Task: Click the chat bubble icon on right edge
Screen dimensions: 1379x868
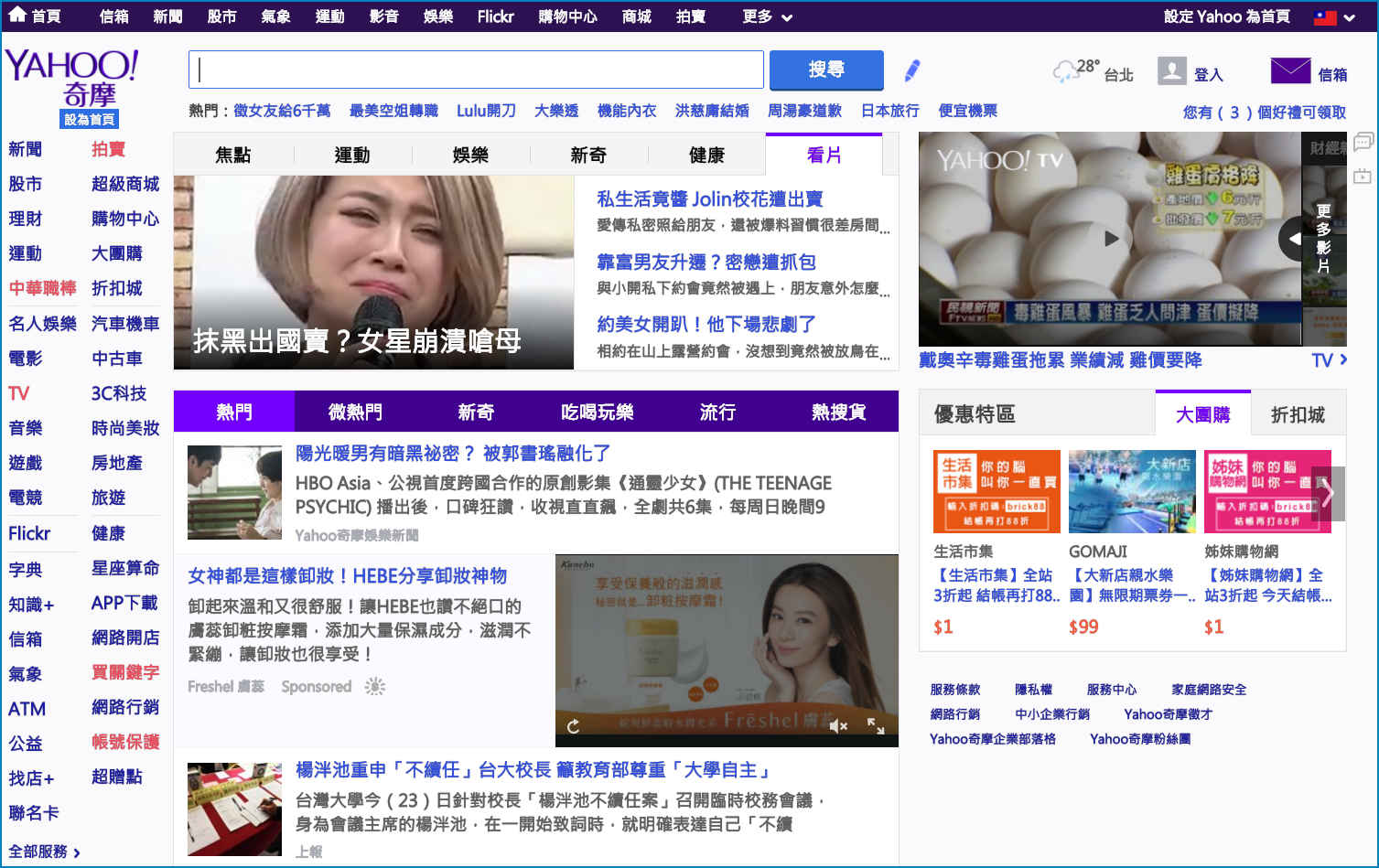Action: tap(1363, 142)
